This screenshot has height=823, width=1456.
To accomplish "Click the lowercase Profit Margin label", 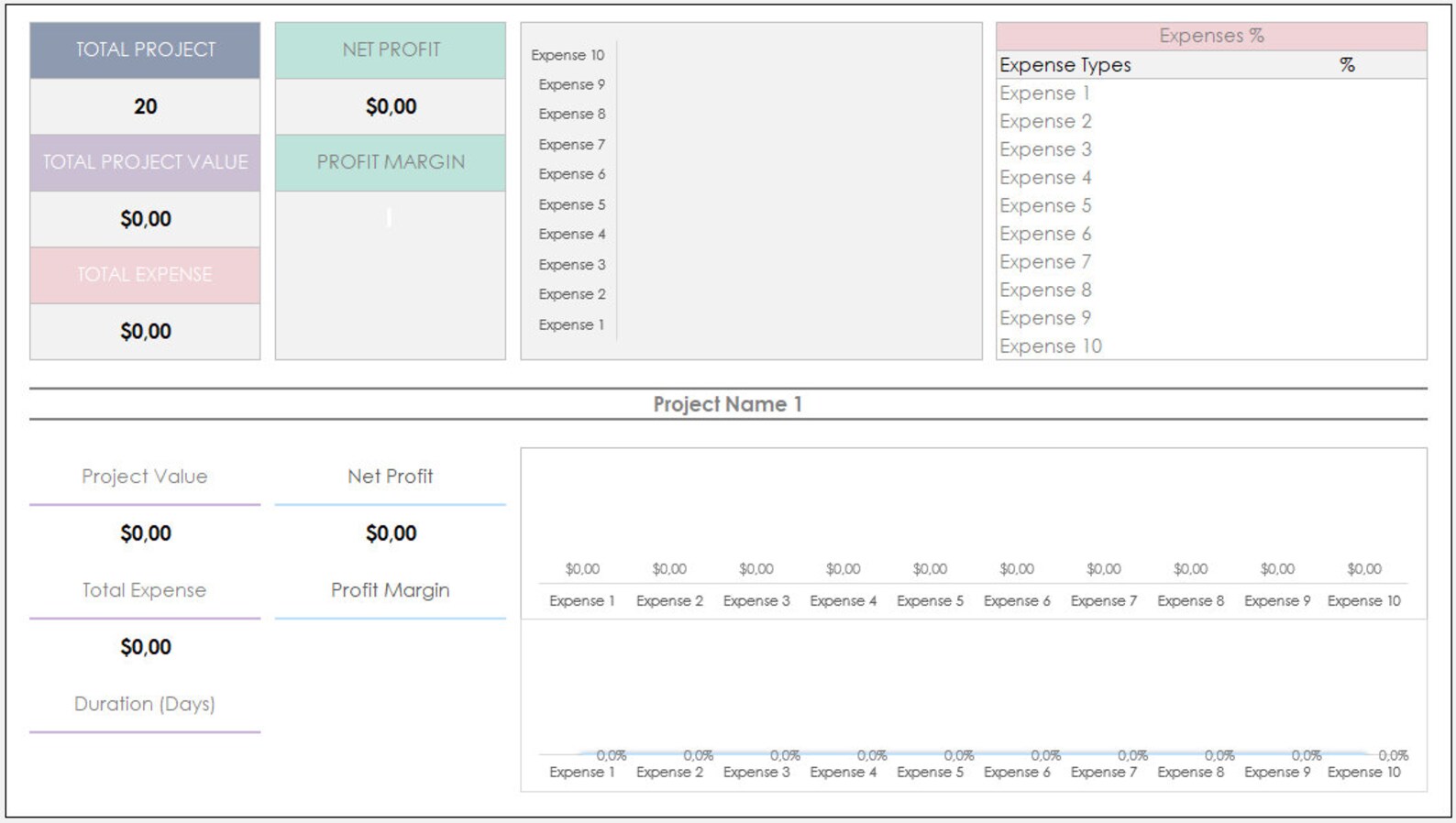I will pos(391,590).
